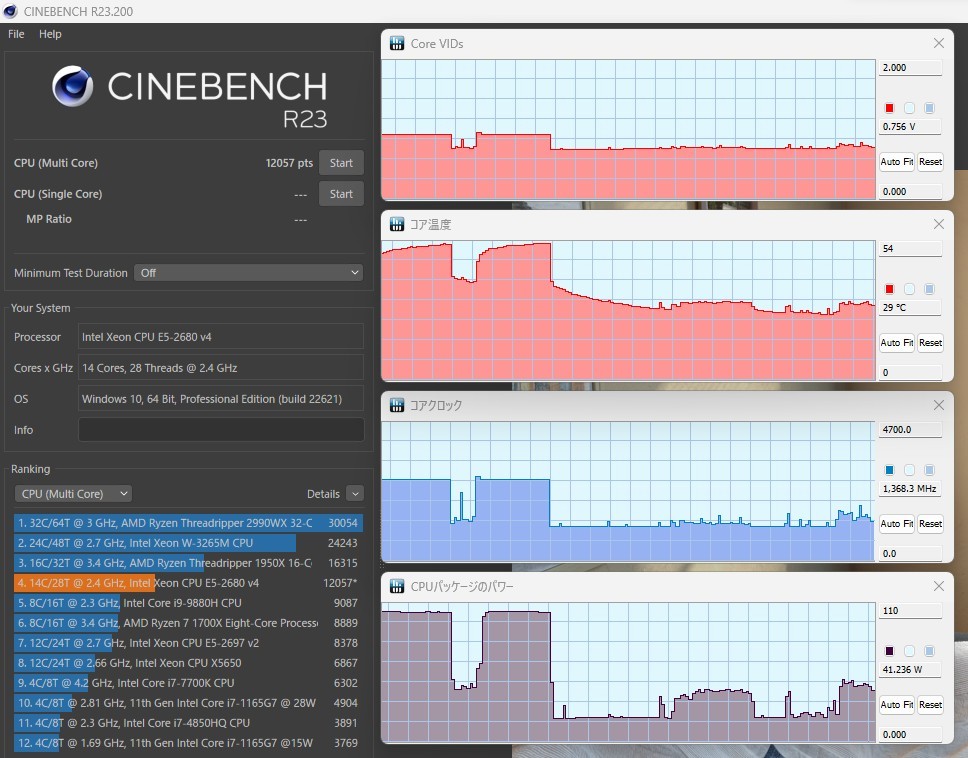Select the i7-1165G7 @15W ranking row
The width and height of the screenshot is (968, 758).
click(x=188, y=743)
